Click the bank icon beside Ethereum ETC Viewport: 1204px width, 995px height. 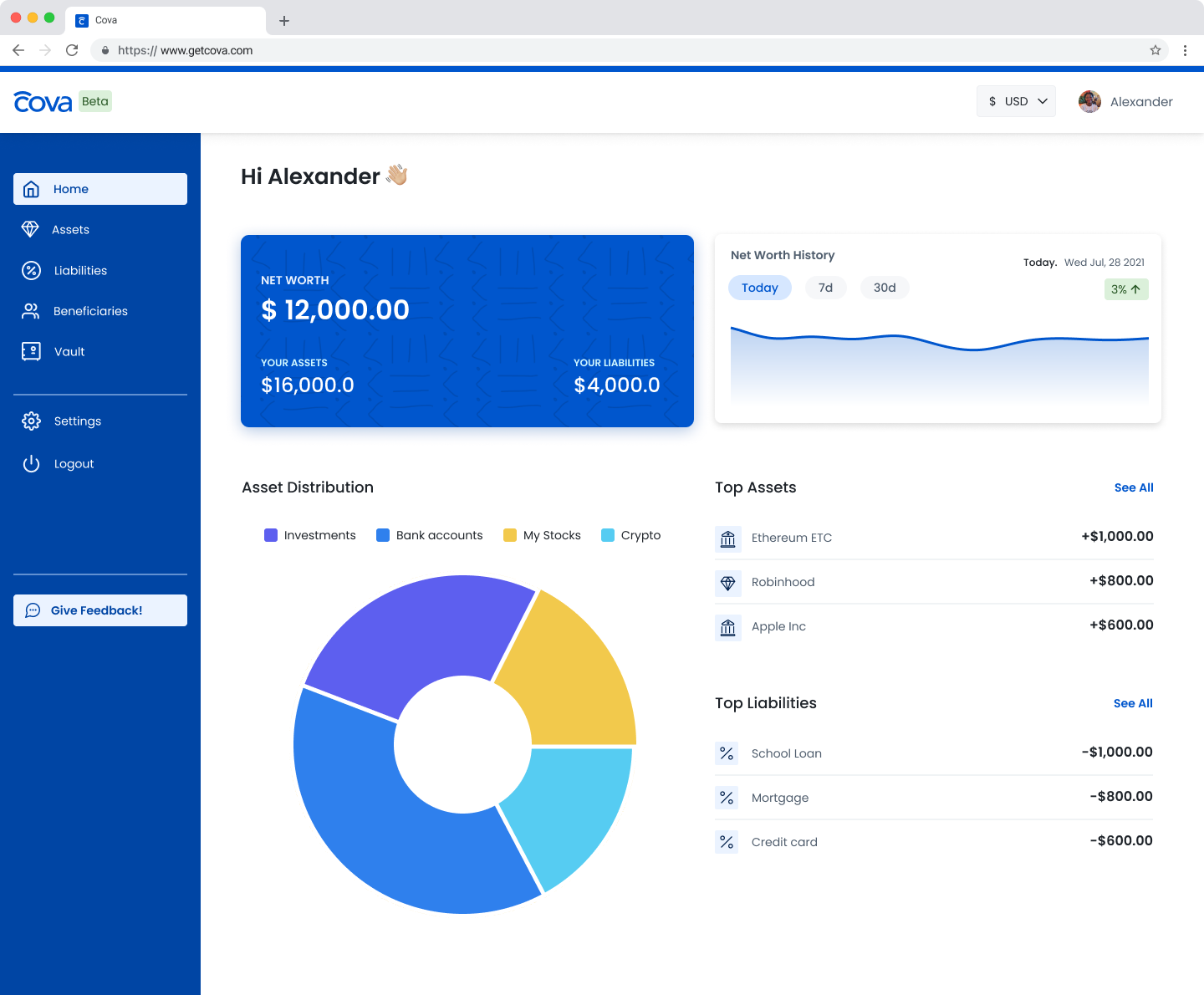(728, 538)
